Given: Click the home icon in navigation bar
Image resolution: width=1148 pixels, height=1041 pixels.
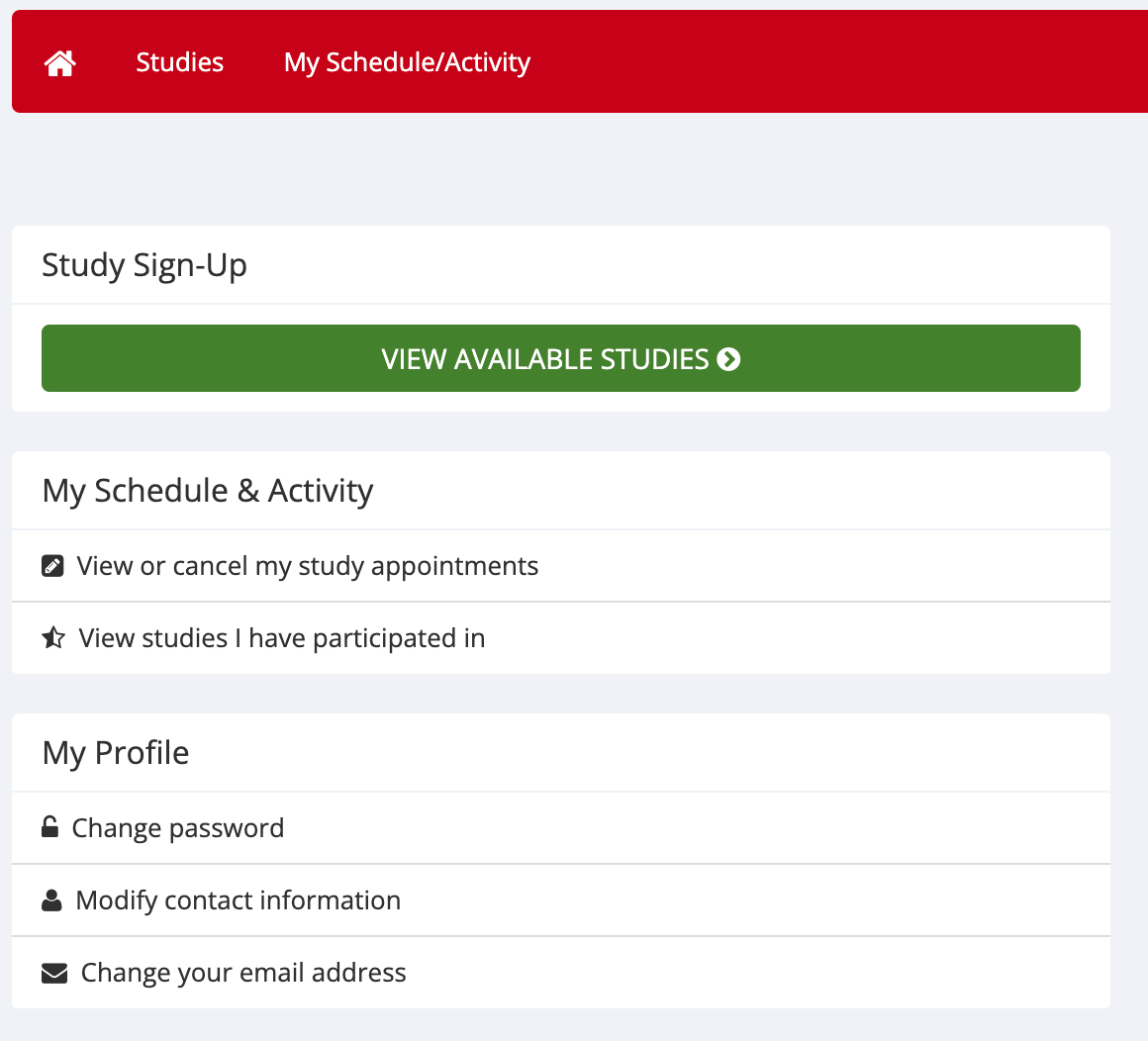Looking at the screenshot, I should point(60,63).
